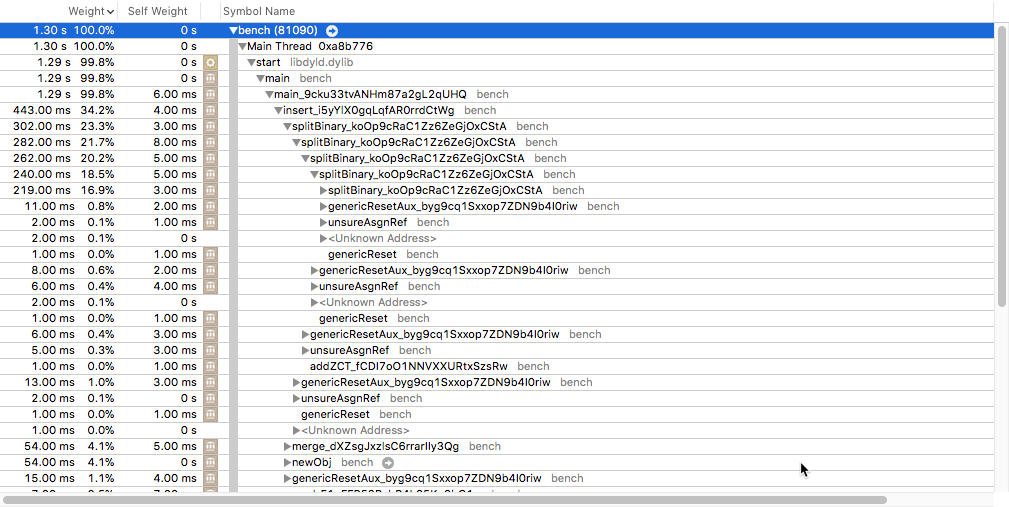Click the focus arrow beside bench (81090)
The width and height of the screenshot is (1009, 507).
pos(332,30)
